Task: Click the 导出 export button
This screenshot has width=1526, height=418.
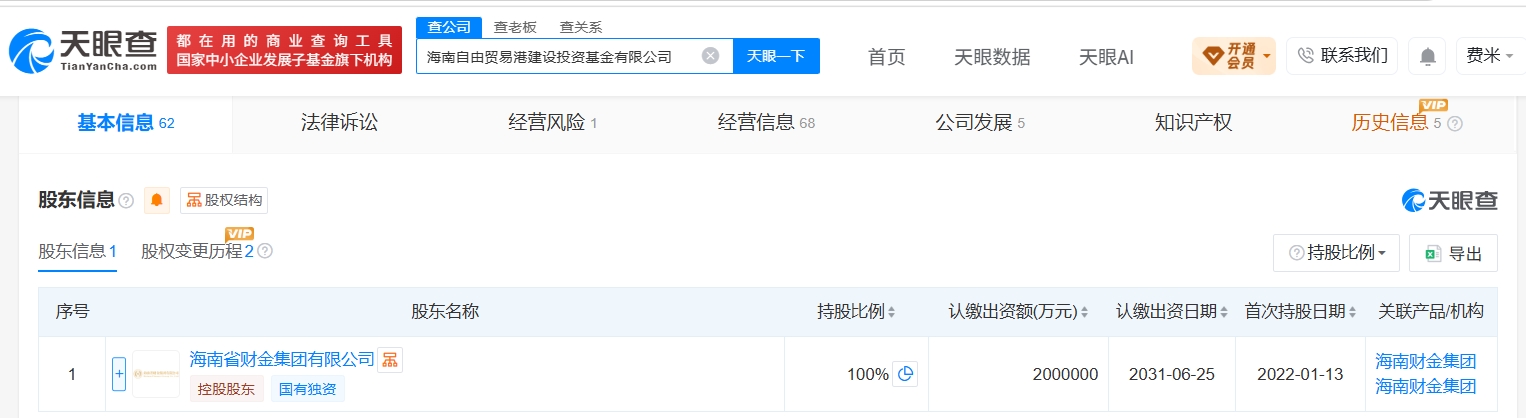Action: tap(1453, 253)
